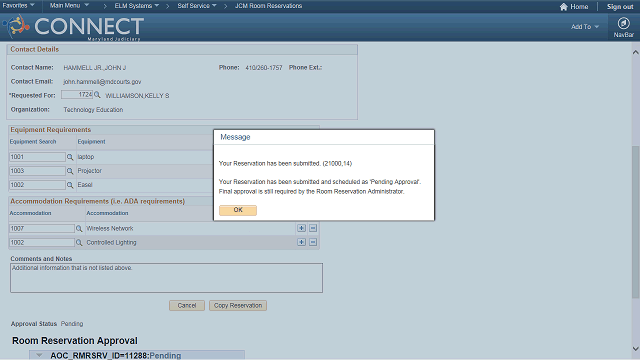Collapse the AOC_RMRSRV_ID=11288 approval section
This screenshot has height=360, width=640.
[39, 356]
